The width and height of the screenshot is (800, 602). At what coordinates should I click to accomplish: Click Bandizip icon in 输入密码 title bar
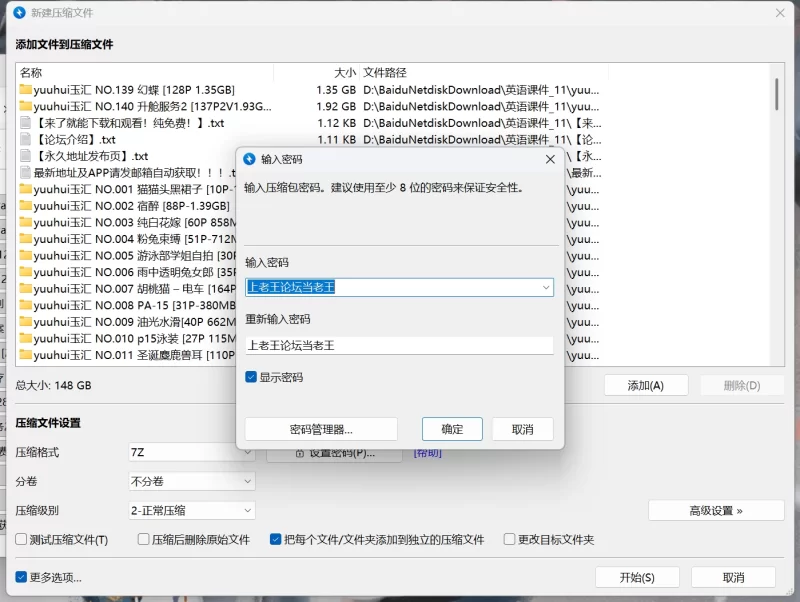[250, 159]
